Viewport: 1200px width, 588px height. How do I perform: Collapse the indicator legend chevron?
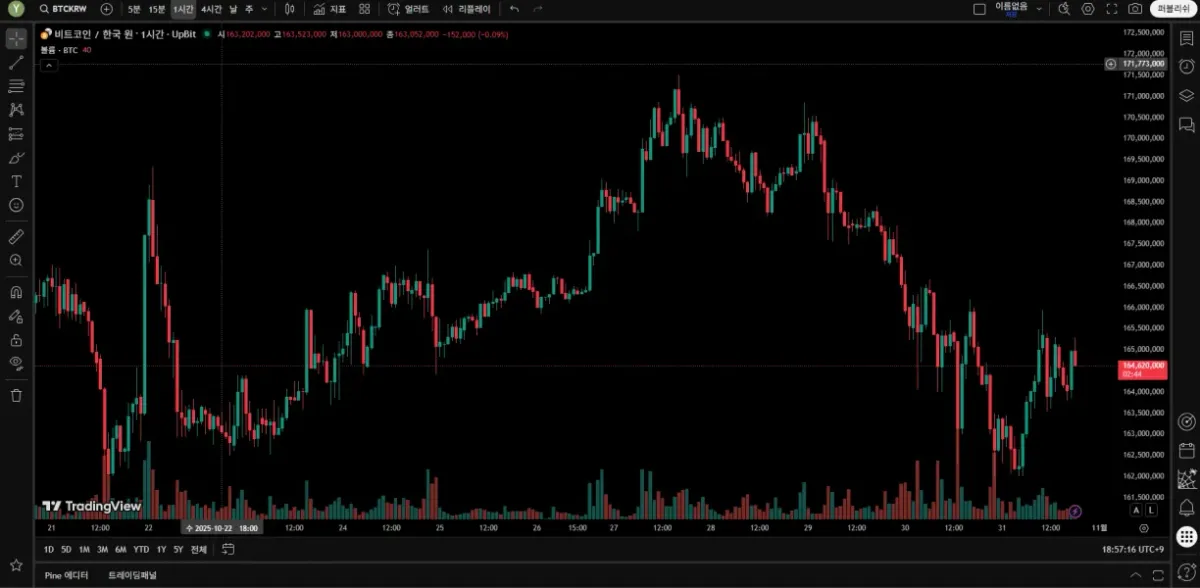click(x=48, y=64)
